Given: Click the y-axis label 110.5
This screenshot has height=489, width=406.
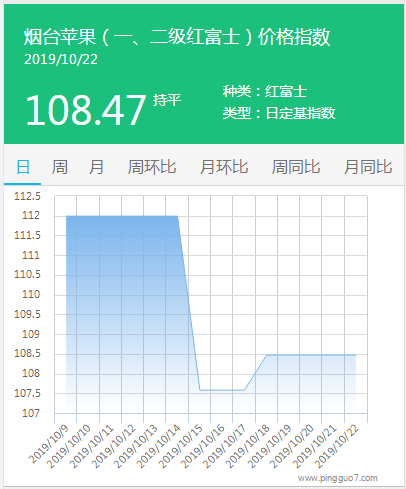Looking at the screenshot, I should pyautogui.click(x=27, y=275).
